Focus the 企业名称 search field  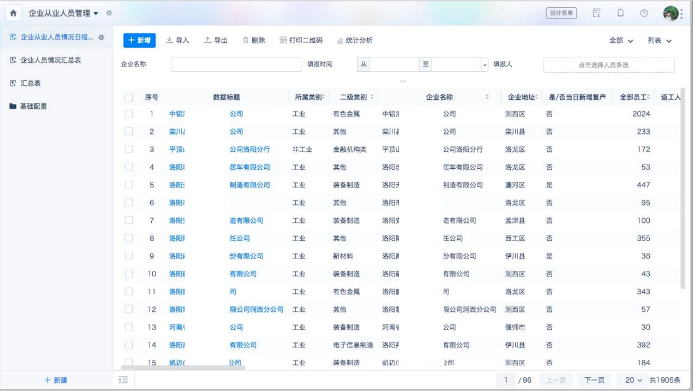236,65
